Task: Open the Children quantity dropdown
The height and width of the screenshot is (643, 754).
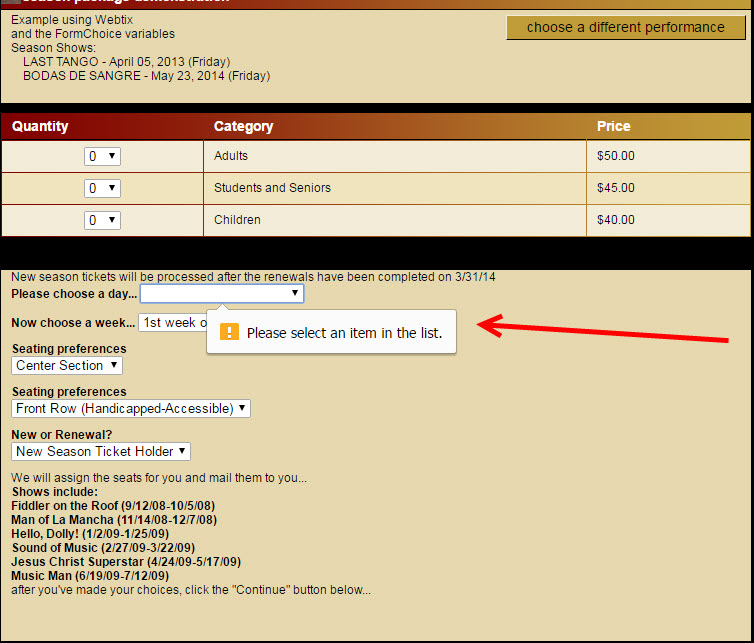Action: tap(102, 220)
